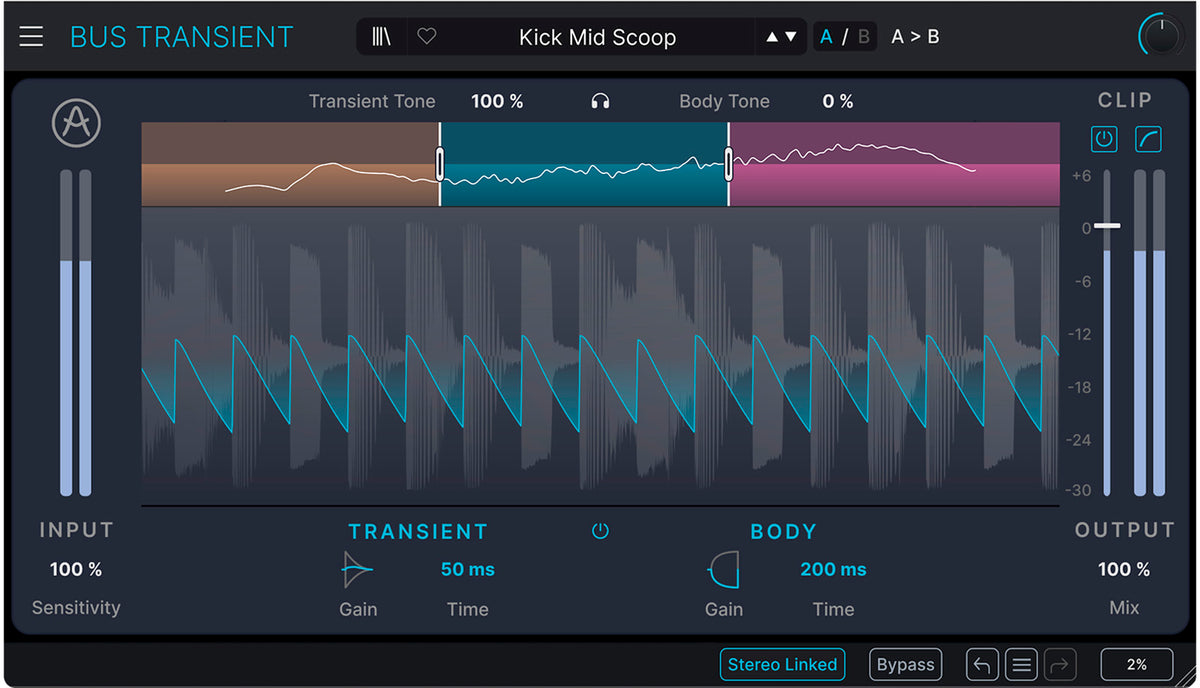Click the Transient Gain control icon
Image resolution: width=1200 pixels, height=688 pixels.
tap(357, 570)
